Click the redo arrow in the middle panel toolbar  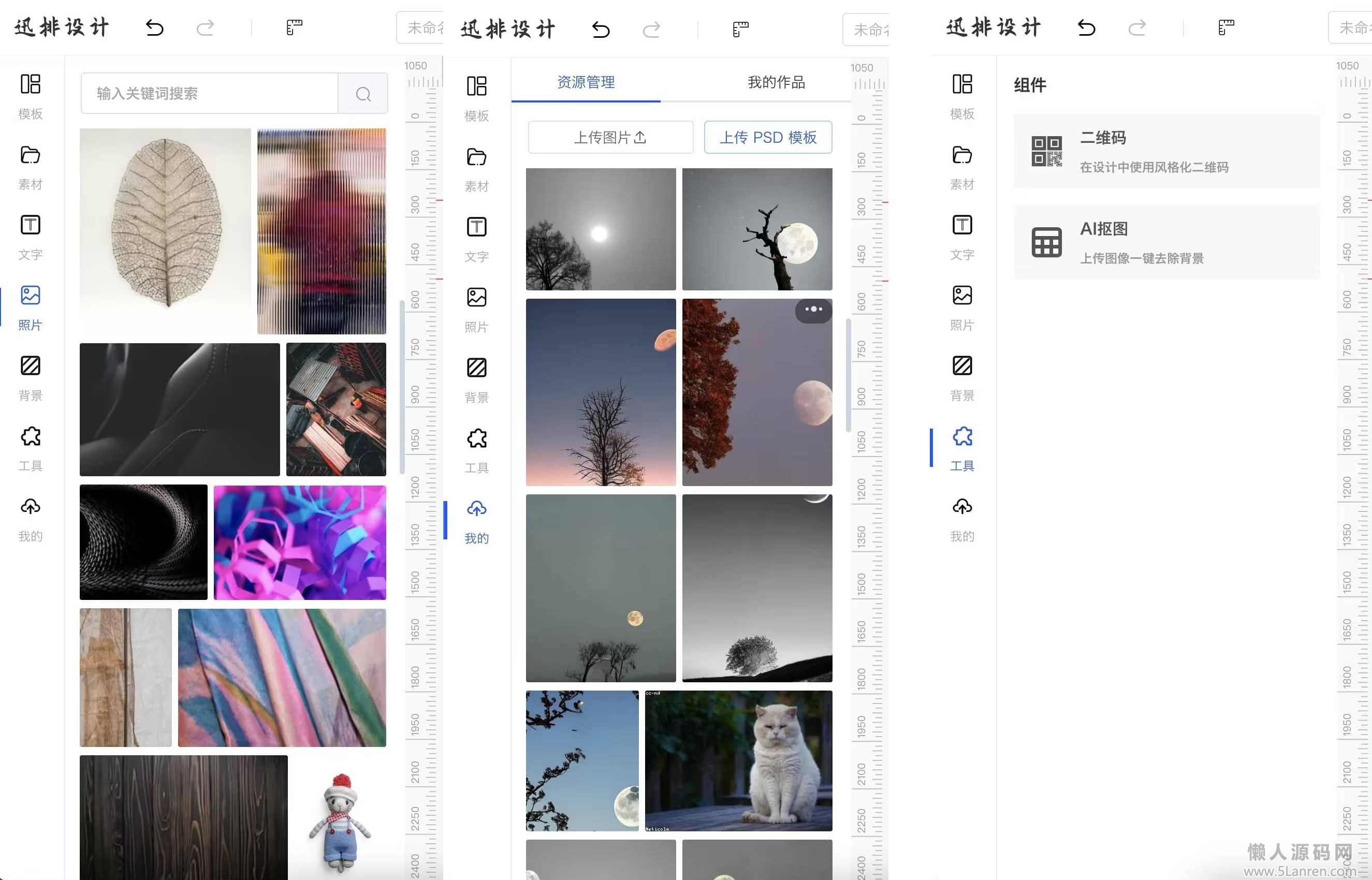coord(651,29)
